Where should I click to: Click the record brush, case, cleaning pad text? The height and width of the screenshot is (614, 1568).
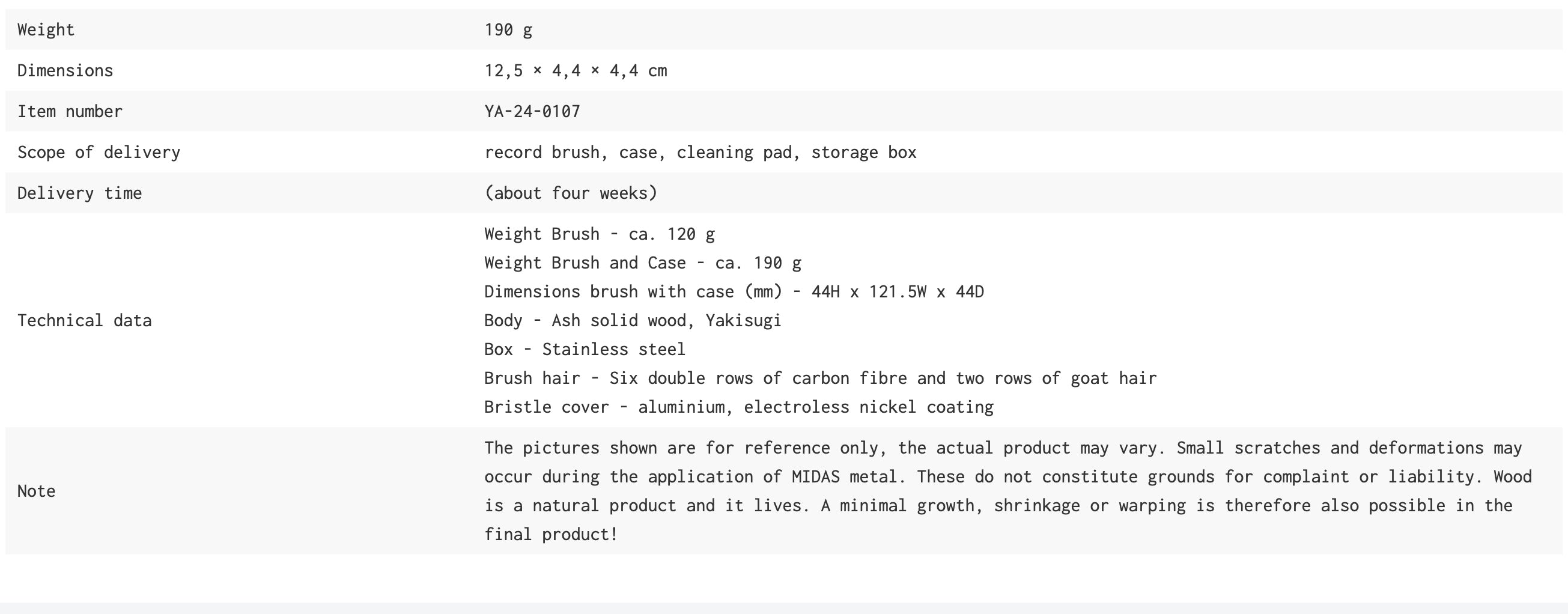coord(700,152)
